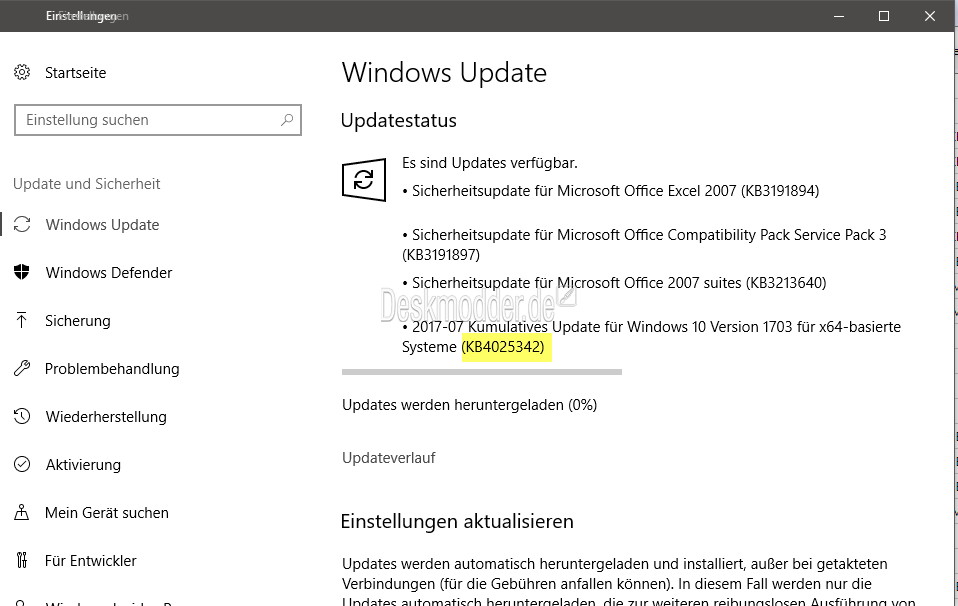Screen dimensions: 958x606
Task: Select the Für Entwickler tools icon
Action: click(x=22, y=560)
